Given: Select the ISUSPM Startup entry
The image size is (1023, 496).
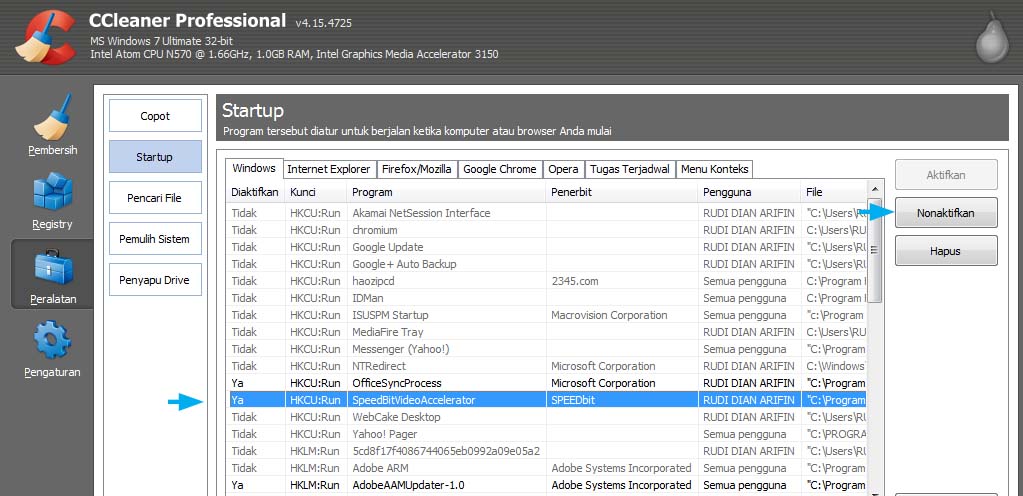Looking at the screenshot, I should tap(547, 315).
